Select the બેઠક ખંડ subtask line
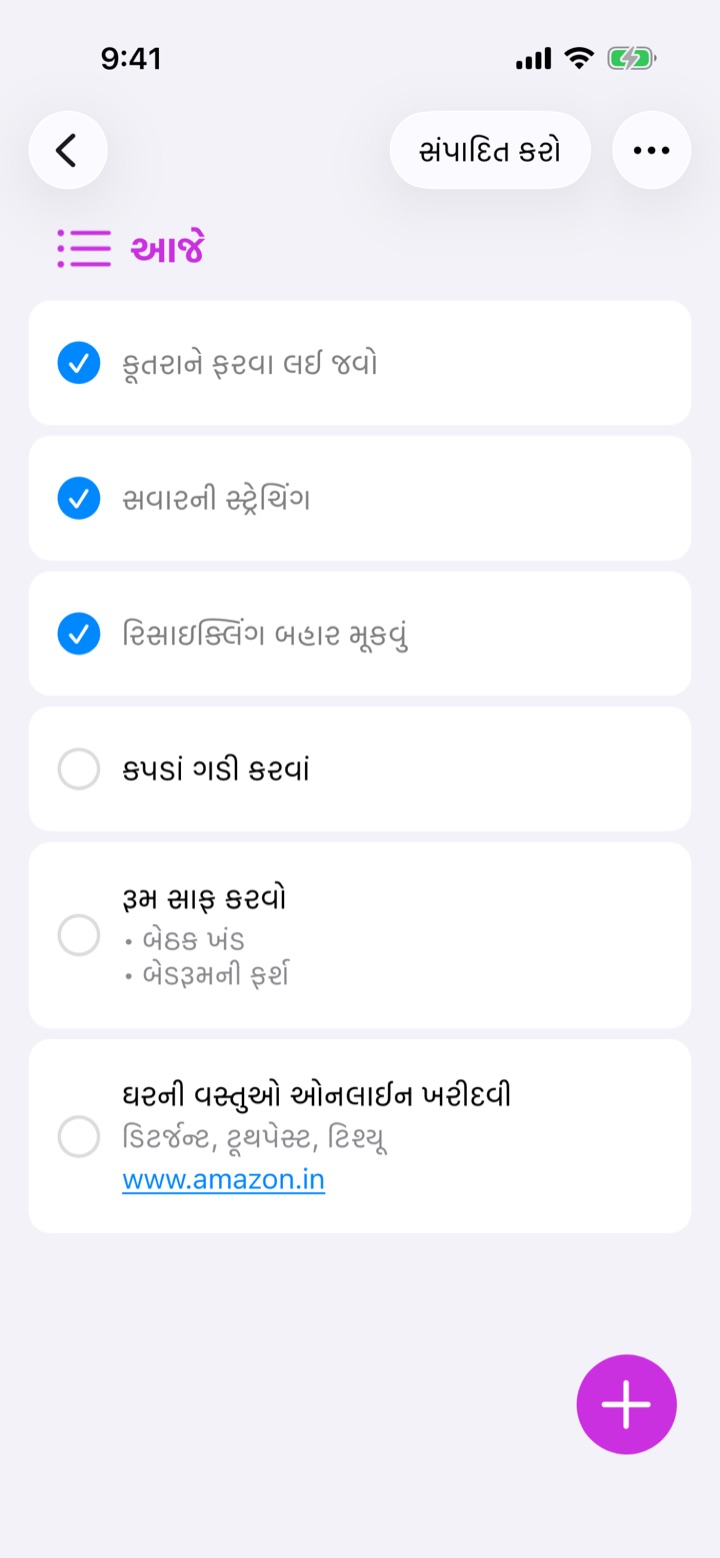Screen dimensions: 720x1558 tap(185, 940)
